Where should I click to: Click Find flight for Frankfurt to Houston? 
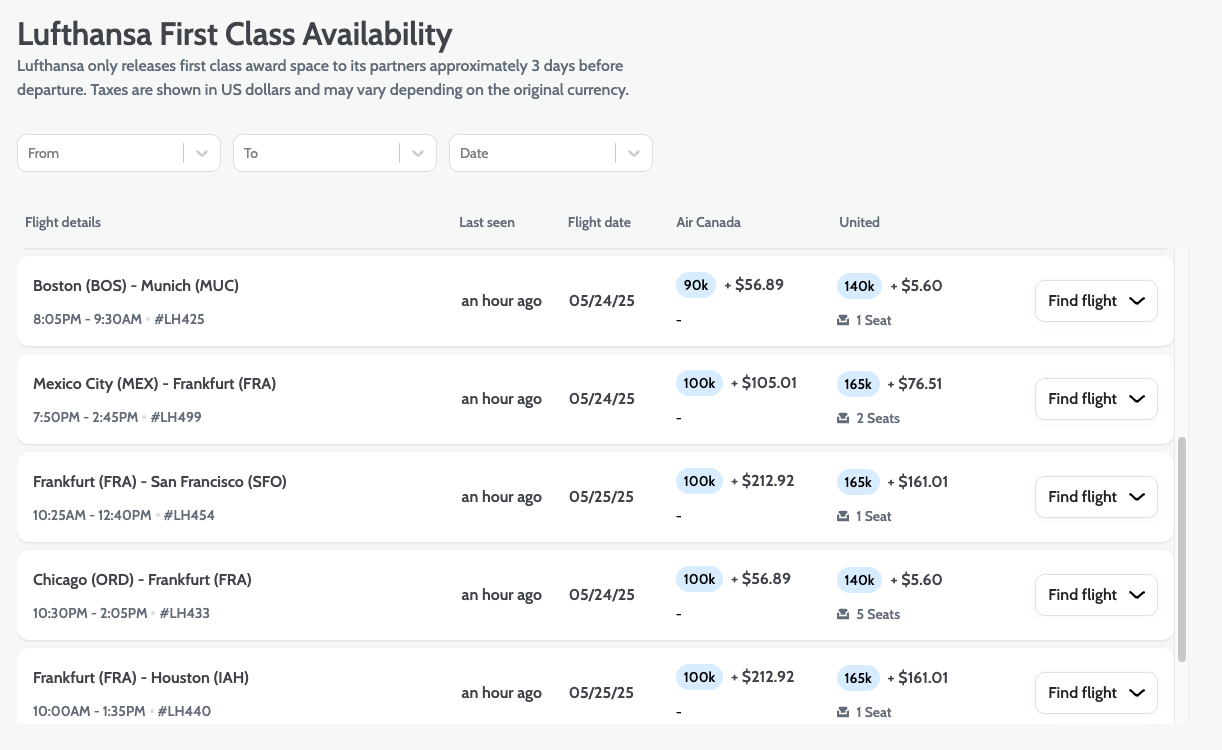(1096, 692)
